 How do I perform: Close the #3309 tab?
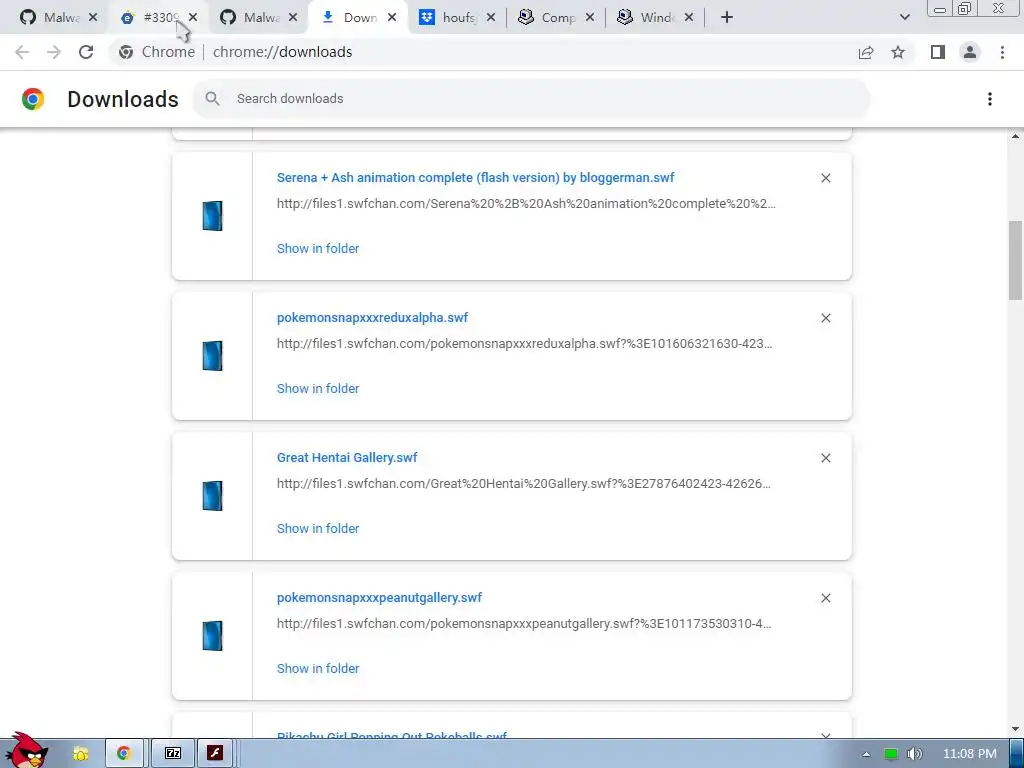click(193, 18)
